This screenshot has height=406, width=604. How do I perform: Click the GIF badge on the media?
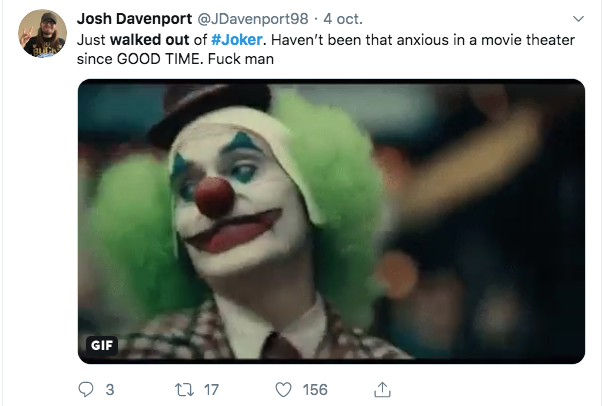[101, 346]
